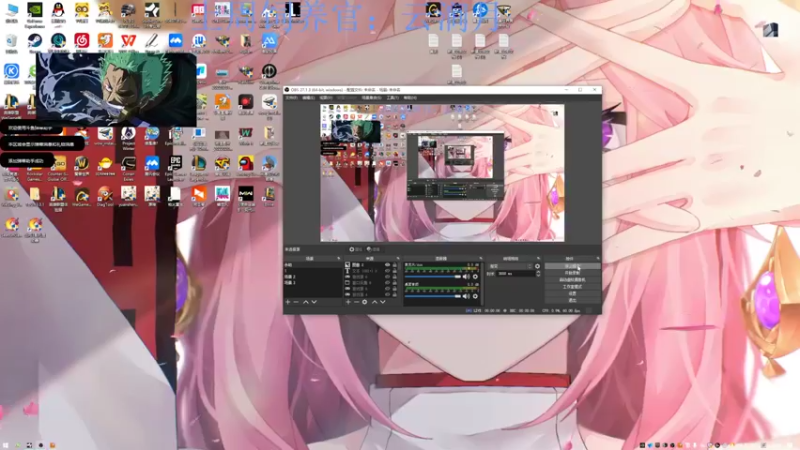
Task: Pop out Scene Transitions dock header icon
Action: point(538,259)
